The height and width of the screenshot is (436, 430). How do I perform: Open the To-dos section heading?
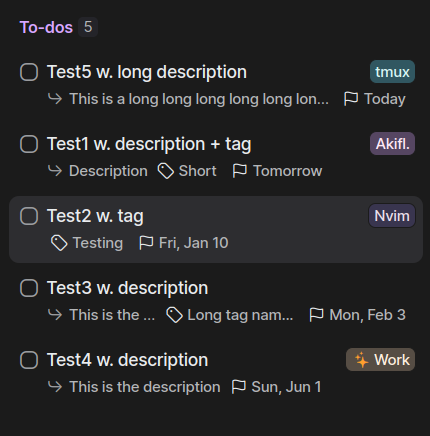click(x=46, y=27)
